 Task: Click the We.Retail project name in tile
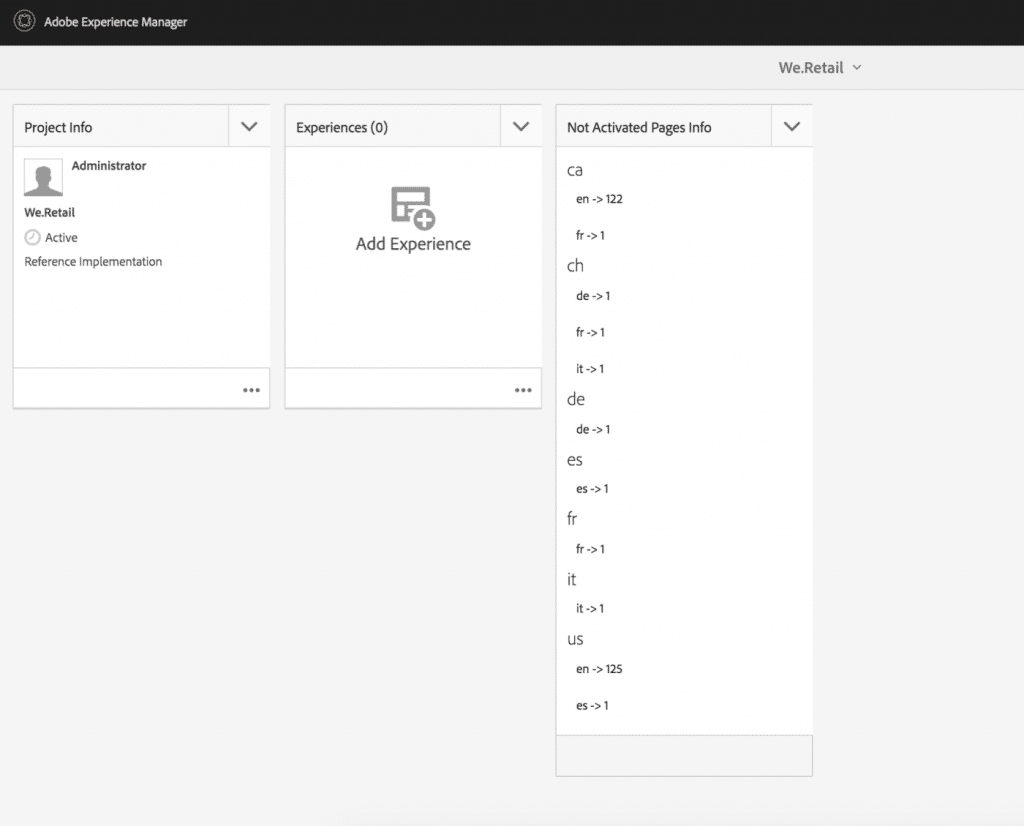click(x=50, y=212)
